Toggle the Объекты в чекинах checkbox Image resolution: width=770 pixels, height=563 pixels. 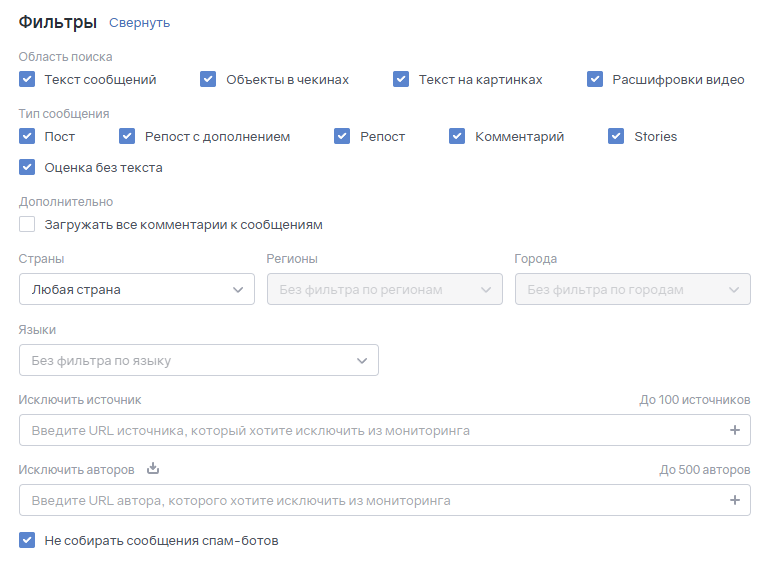(x=208, y=79)
